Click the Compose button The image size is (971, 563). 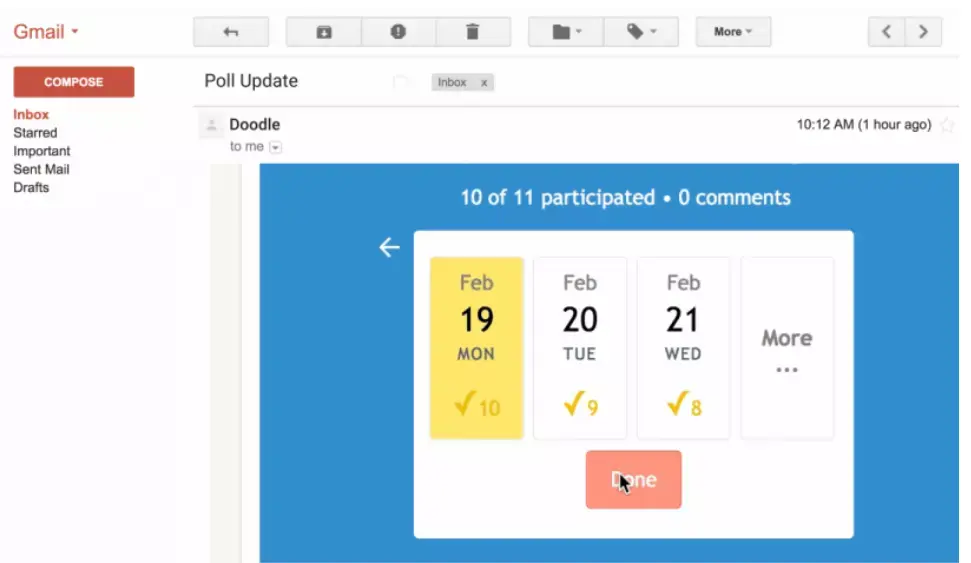(x=74, y=82)
